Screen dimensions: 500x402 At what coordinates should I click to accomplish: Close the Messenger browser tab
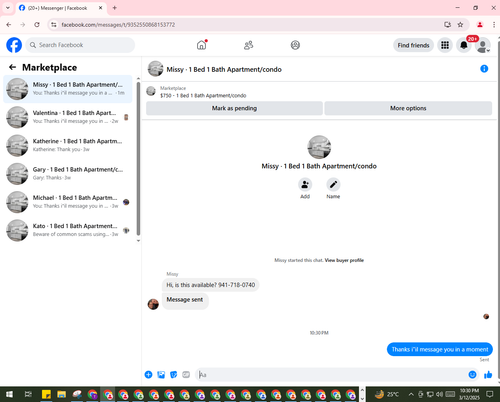[x=100, y=8]
